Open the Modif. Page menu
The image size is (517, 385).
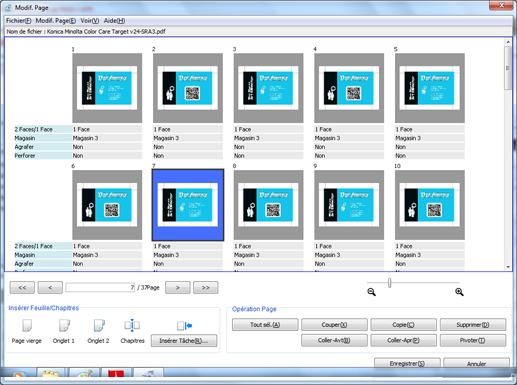56,21
